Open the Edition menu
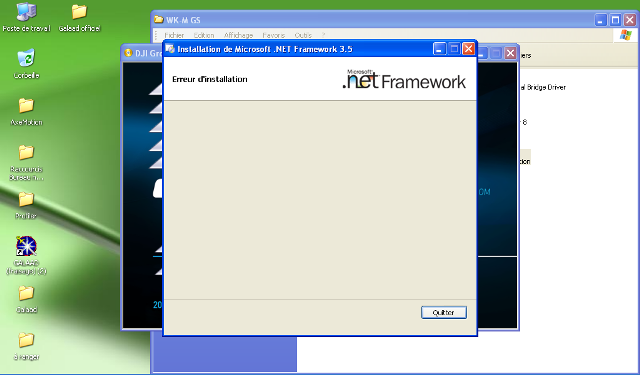The width and height of the screenshot is (640, 375). click(x=204, y=36)
